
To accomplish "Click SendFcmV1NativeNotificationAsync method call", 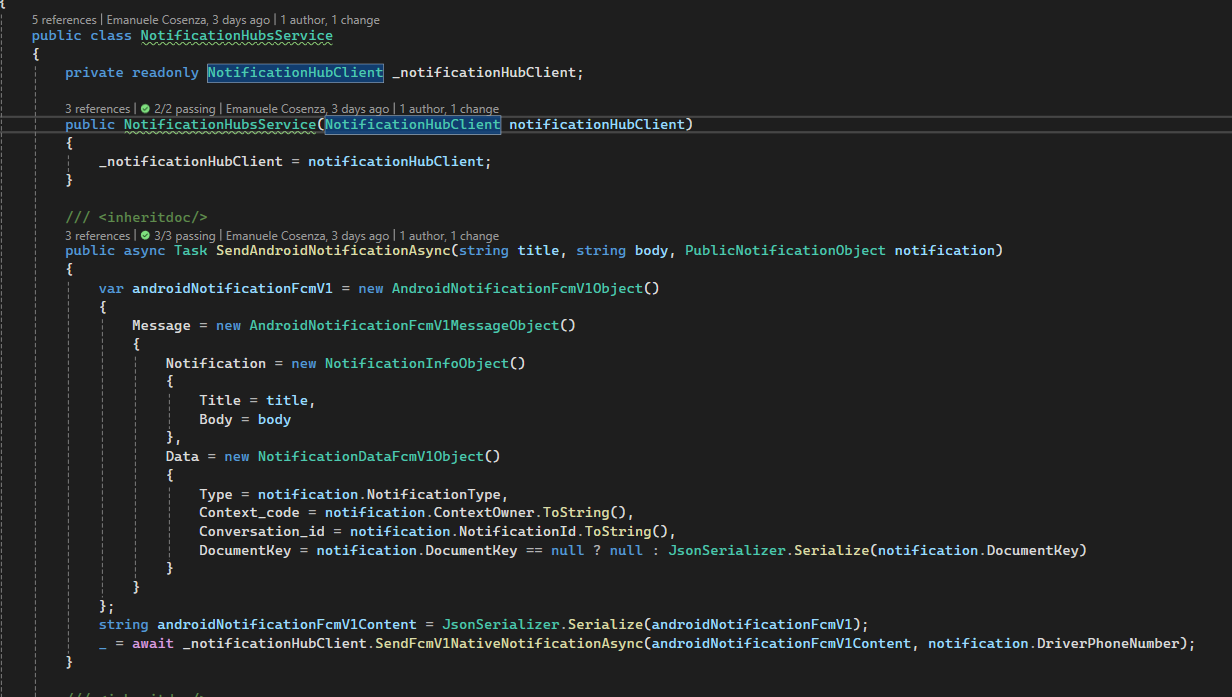I will click(x=509, y=643).
